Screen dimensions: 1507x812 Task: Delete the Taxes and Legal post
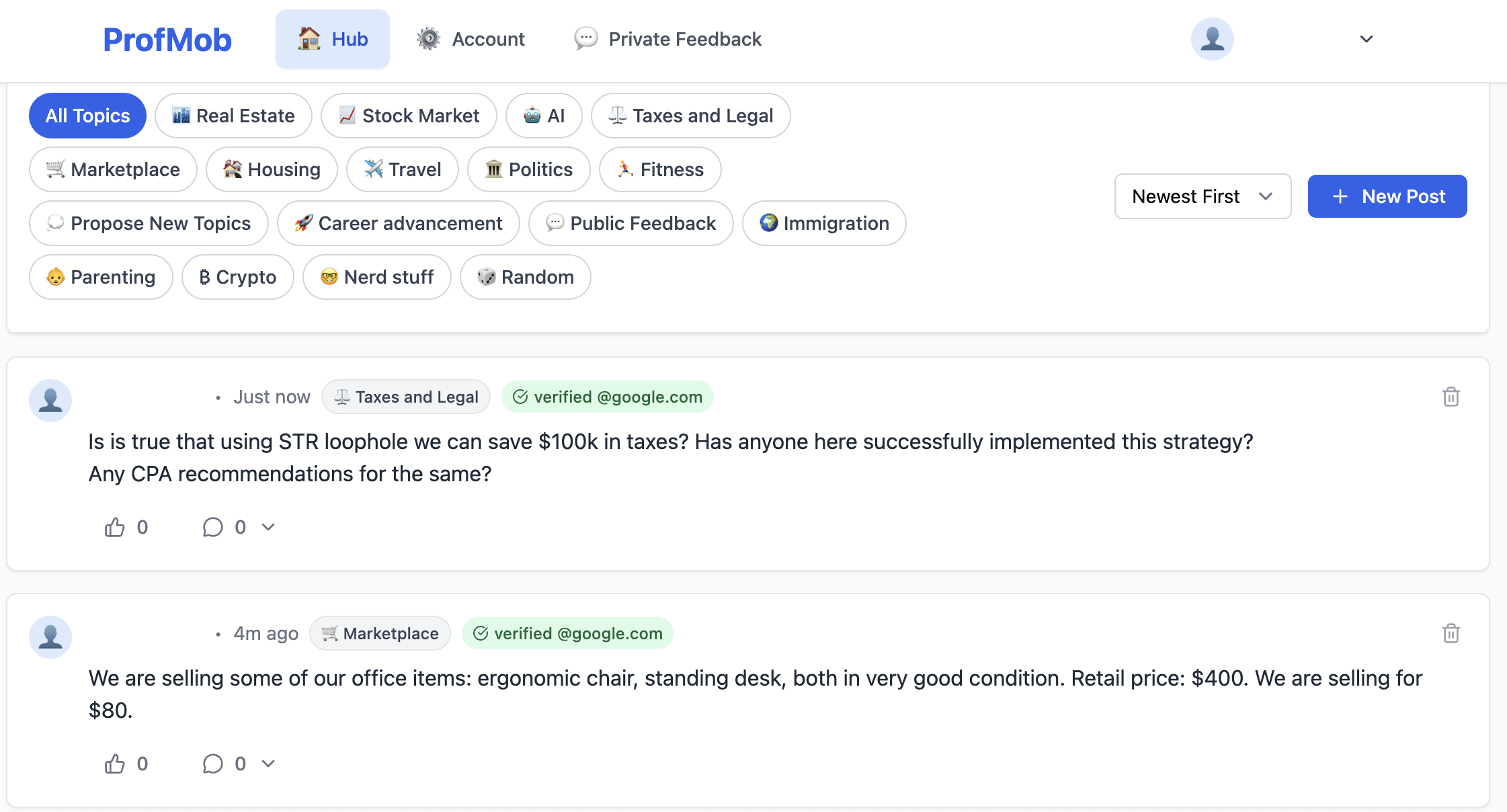[x=1451, y=397]
